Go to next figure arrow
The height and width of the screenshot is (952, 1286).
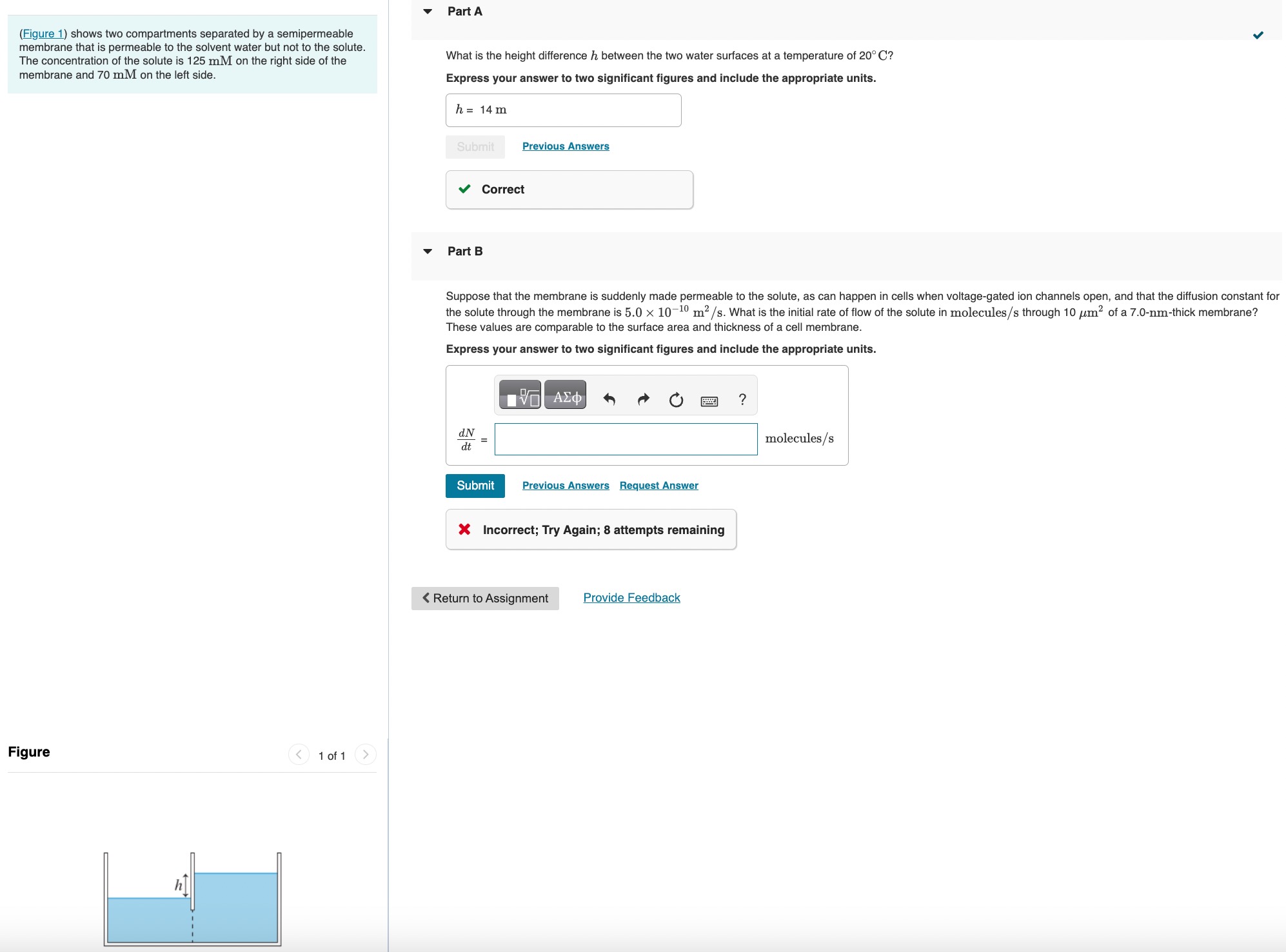pos(366,755)
